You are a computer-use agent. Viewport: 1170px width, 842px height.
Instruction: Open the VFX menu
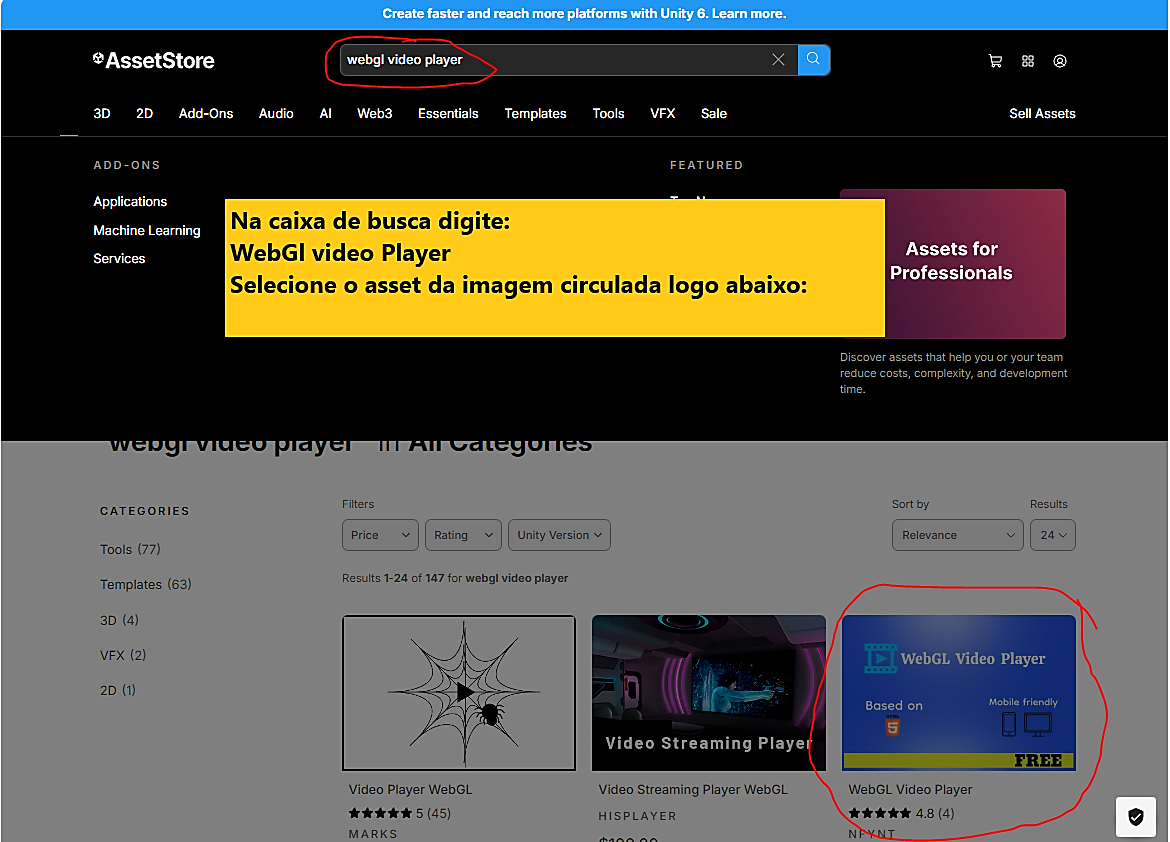pyautogui.click(x=663, y=113)
